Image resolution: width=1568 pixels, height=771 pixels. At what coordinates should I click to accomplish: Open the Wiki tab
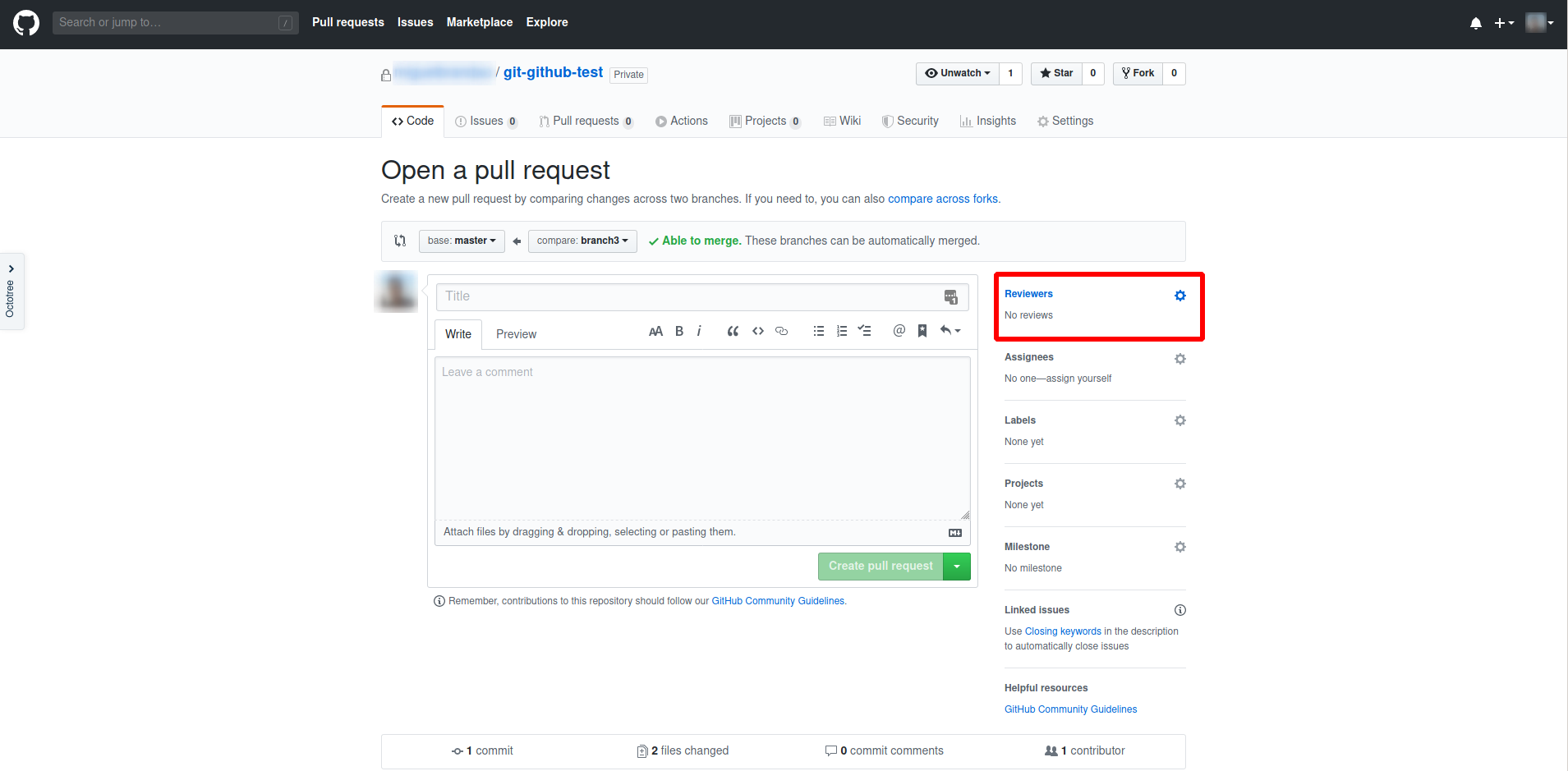coord(842,121)
